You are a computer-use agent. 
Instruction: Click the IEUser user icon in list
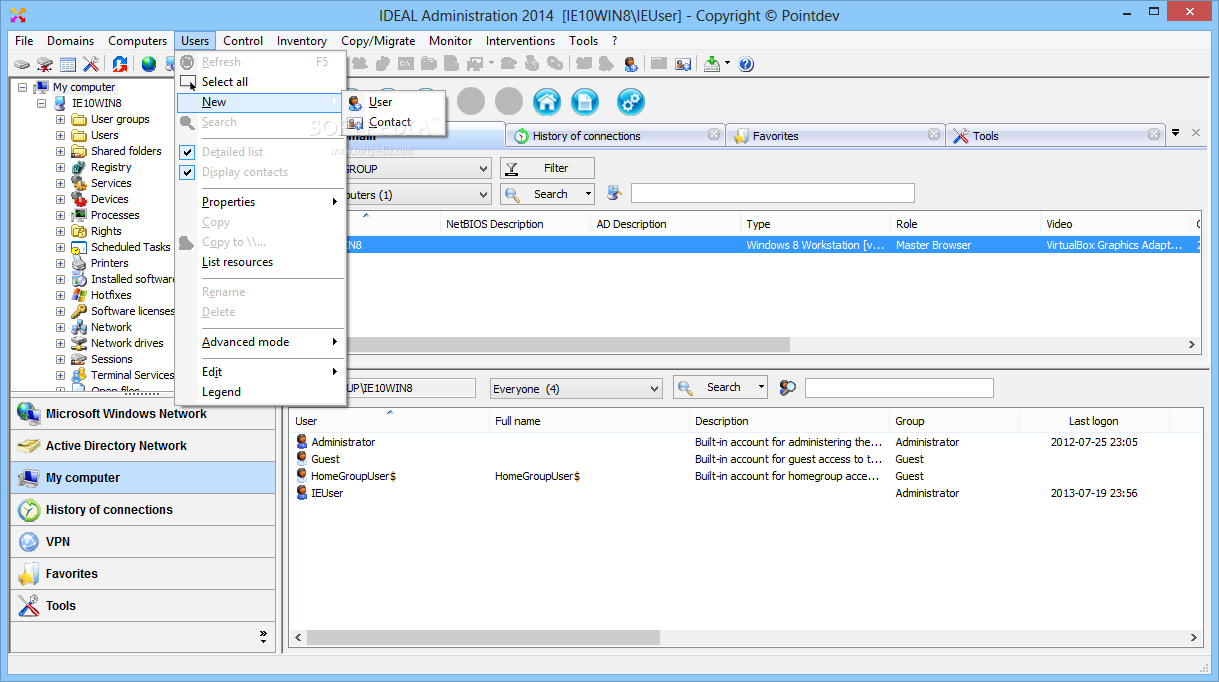pyautogui.click(x=302, y=493)
